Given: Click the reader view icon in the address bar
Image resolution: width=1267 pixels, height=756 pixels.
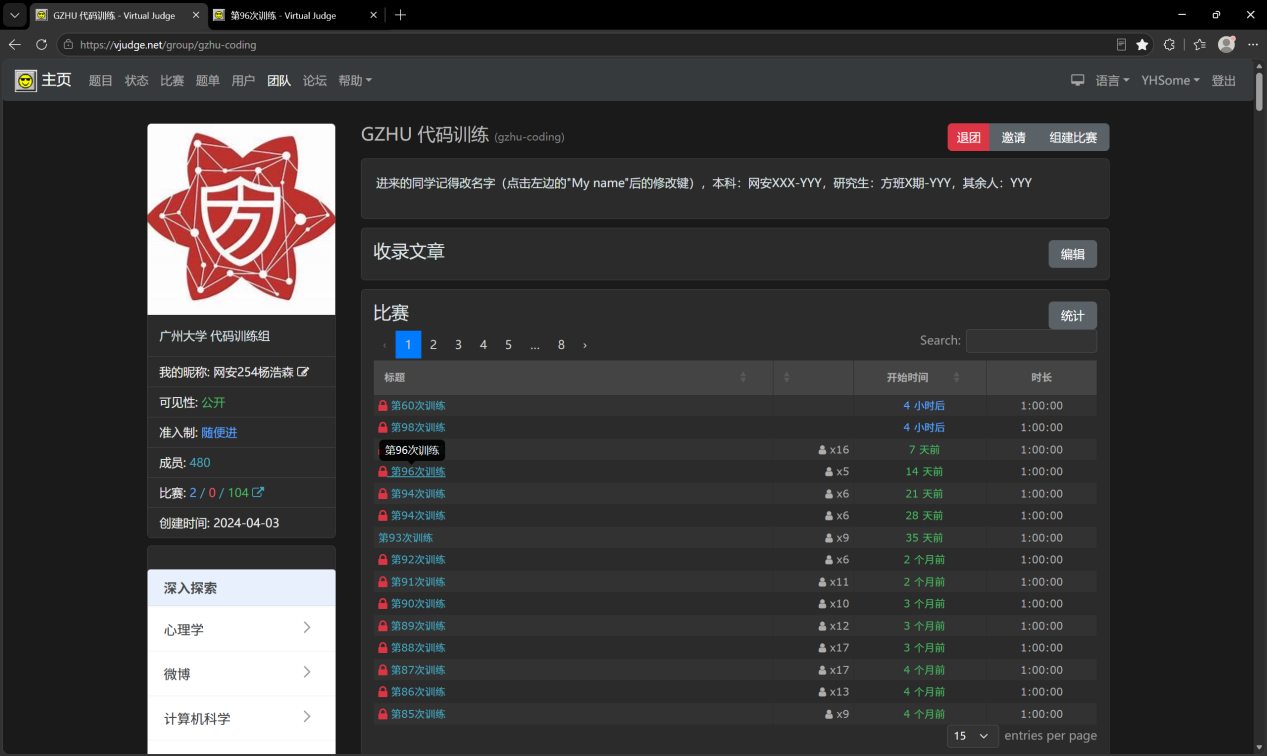Looking at the screenshot, I should point(1121,44).
